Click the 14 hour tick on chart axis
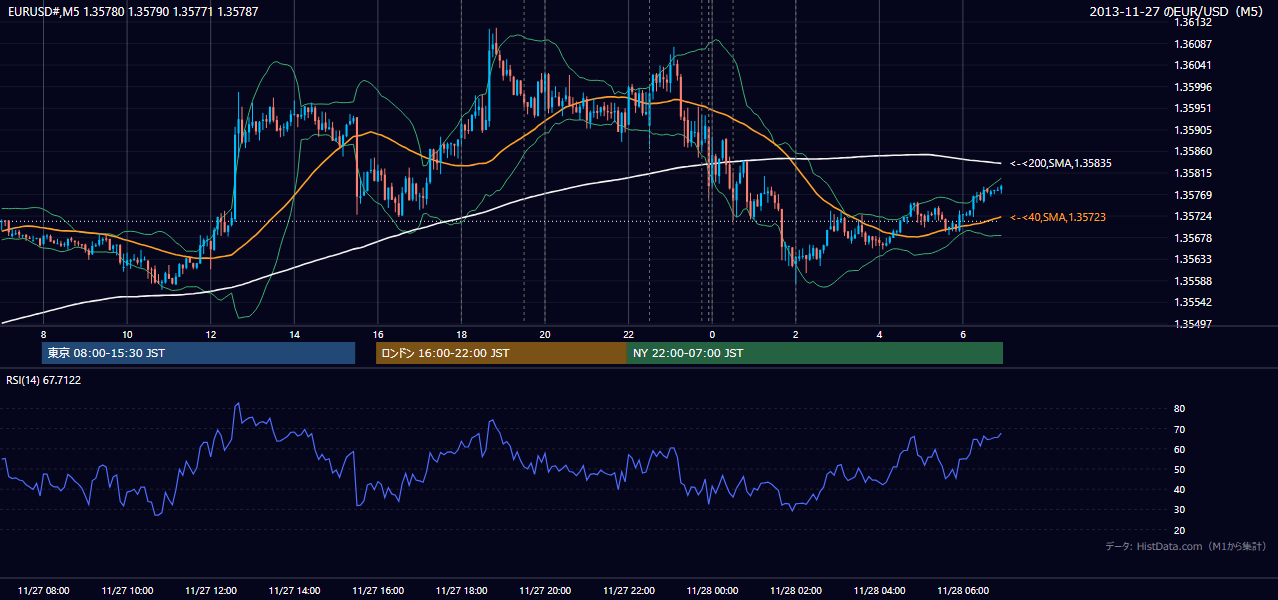 pos(294,334)
